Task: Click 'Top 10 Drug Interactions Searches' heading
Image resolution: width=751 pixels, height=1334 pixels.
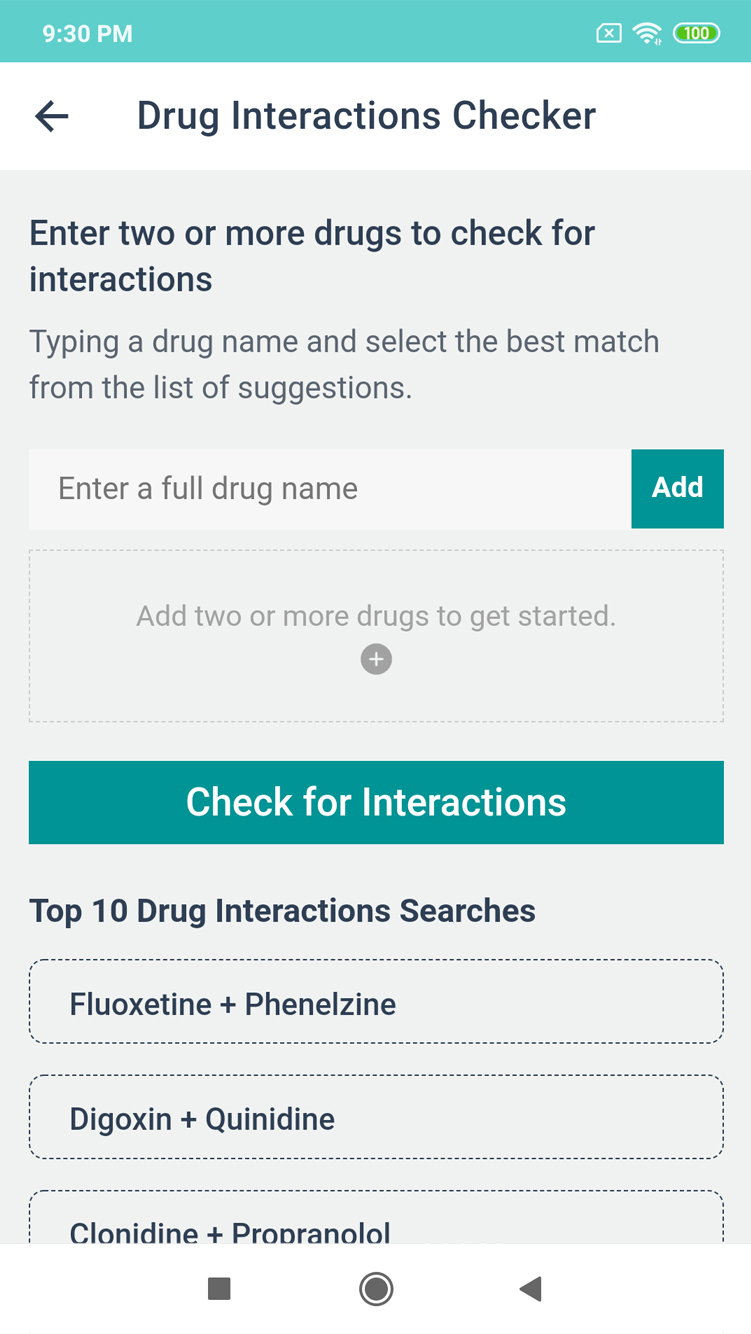Action: pos(282,911)
